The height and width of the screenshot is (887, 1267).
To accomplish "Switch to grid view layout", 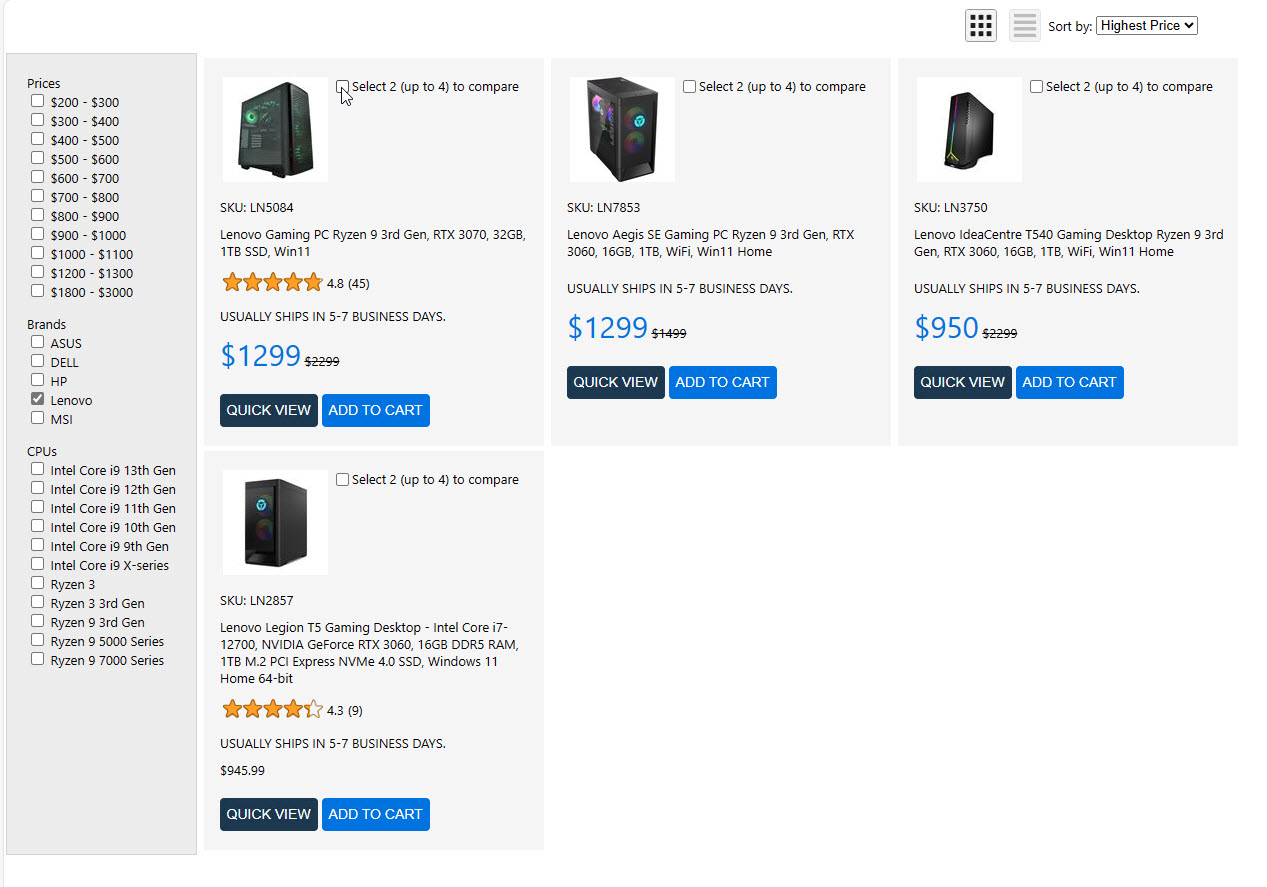I will (980, 26).
